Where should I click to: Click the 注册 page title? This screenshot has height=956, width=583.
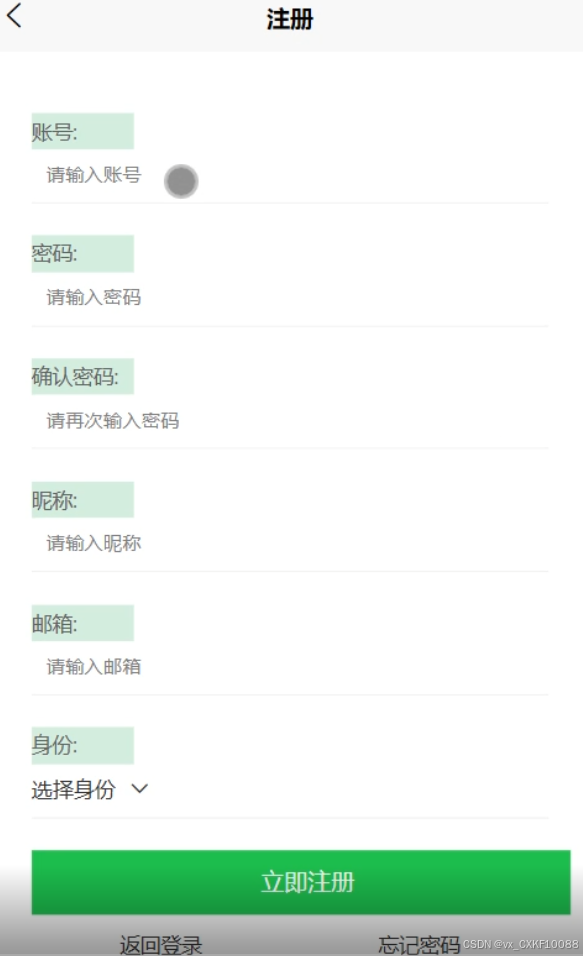(290, 19)
